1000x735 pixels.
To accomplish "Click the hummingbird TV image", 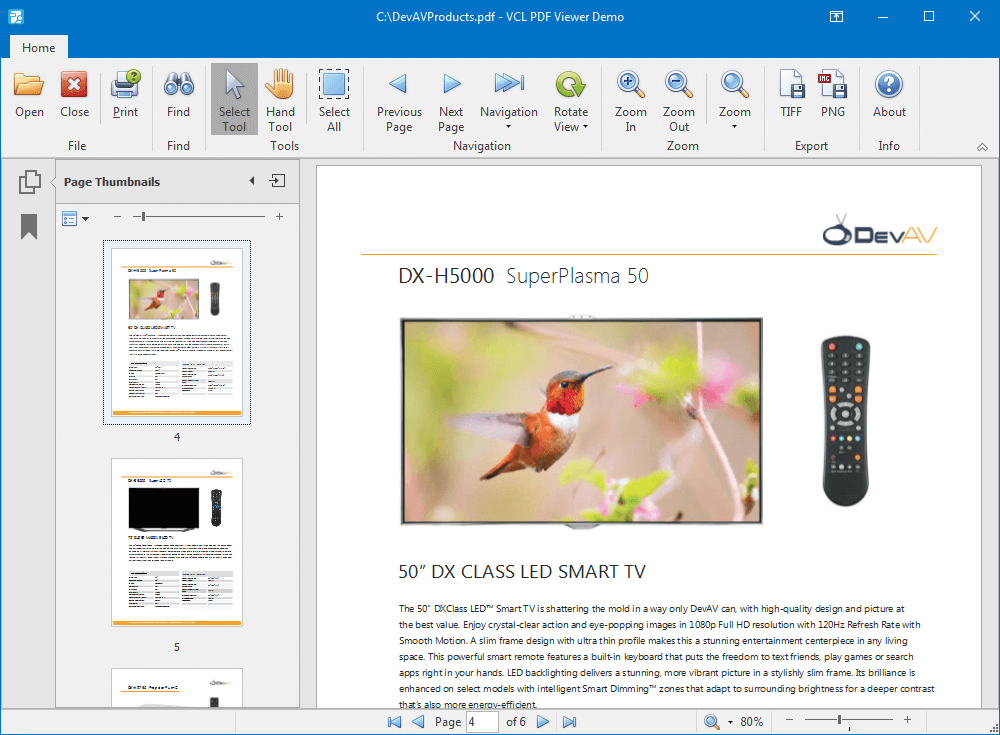I will (x=581, y=421).
